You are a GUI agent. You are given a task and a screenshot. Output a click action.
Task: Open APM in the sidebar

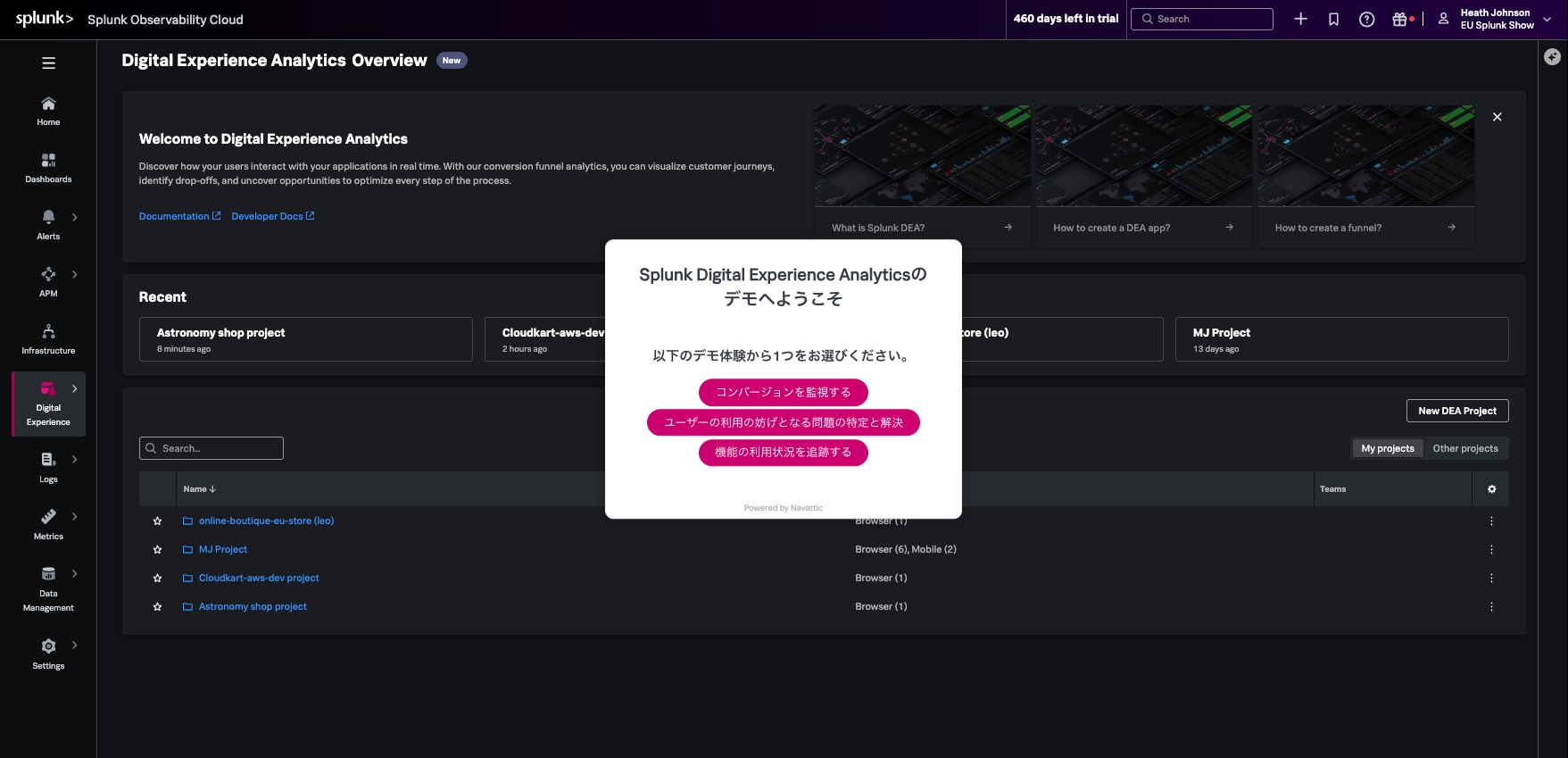pos(48,282)
